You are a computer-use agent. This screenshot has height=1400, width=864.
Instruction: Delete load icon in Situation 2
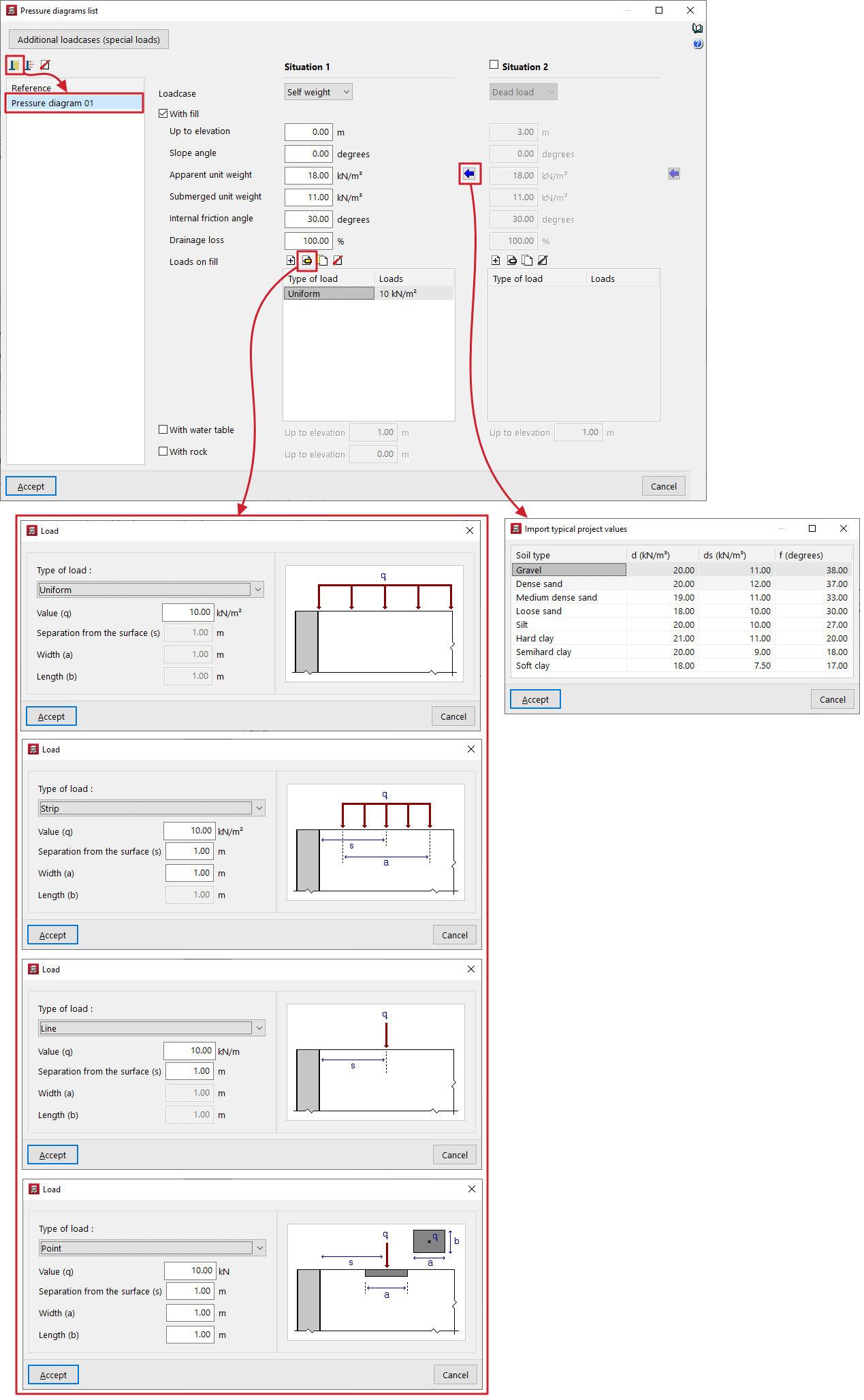click(543, 260)
